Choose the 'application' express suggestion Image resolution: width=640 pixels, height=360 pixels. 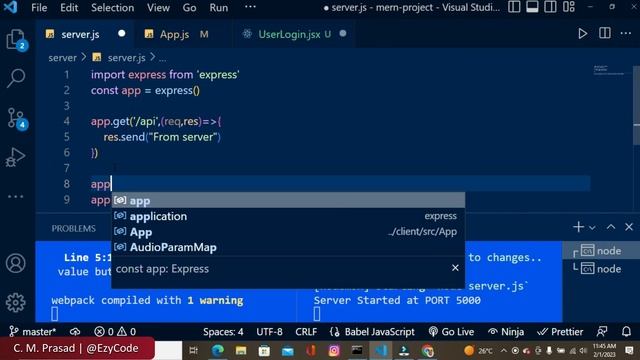(x=288, y=216)
